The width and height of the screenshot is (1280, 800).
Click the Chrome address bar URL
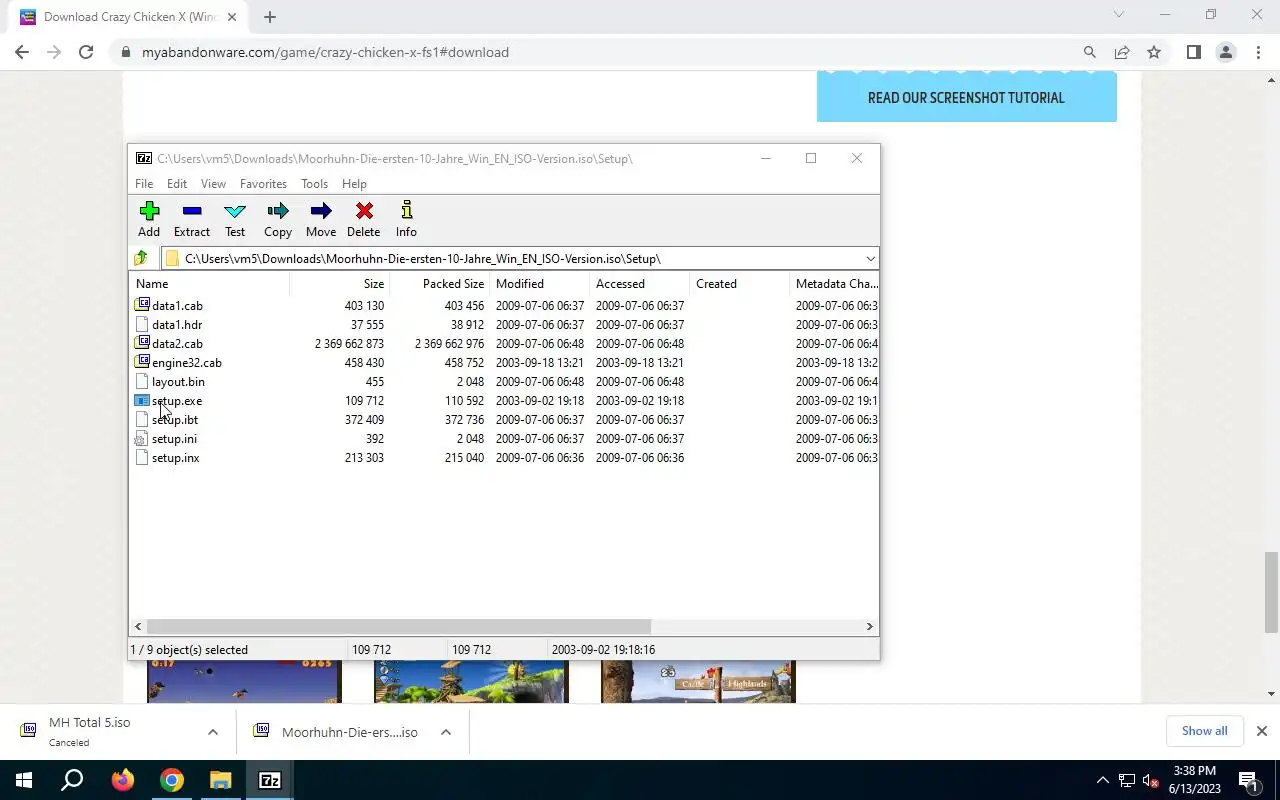tap(325, 52)
